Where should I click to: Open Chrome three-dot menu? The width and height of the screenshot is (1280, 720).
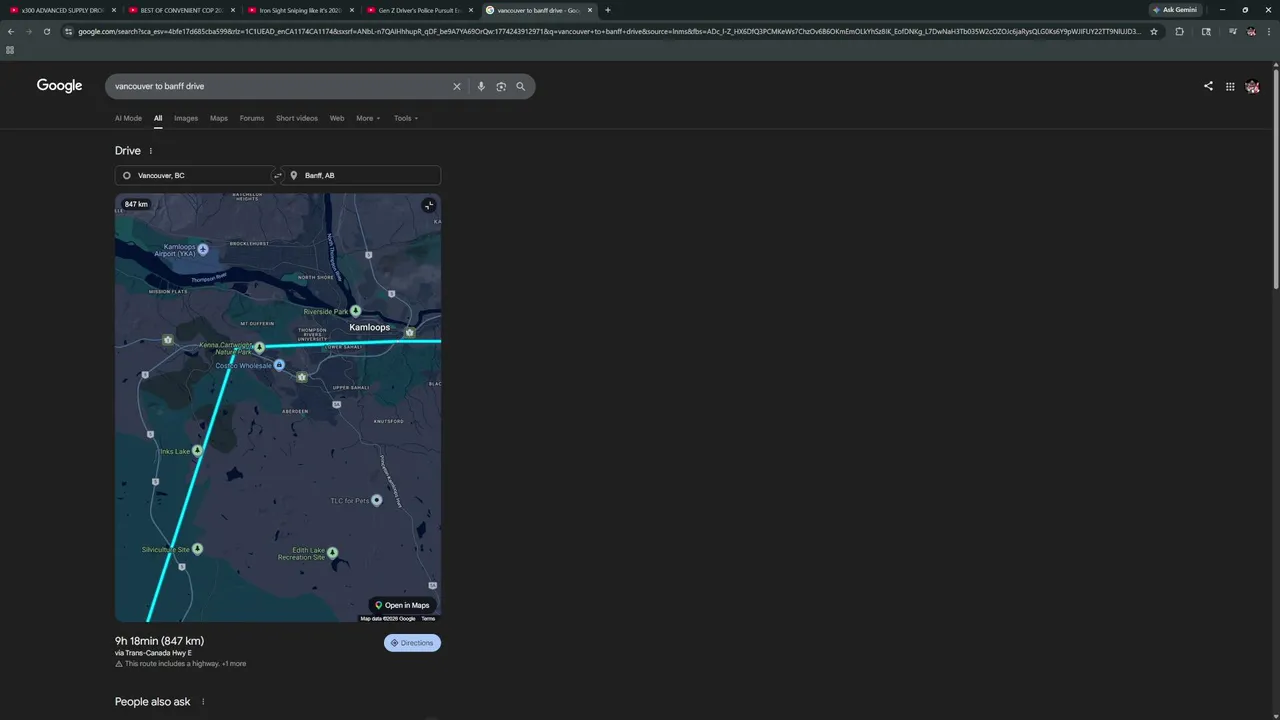[1268, 31]
